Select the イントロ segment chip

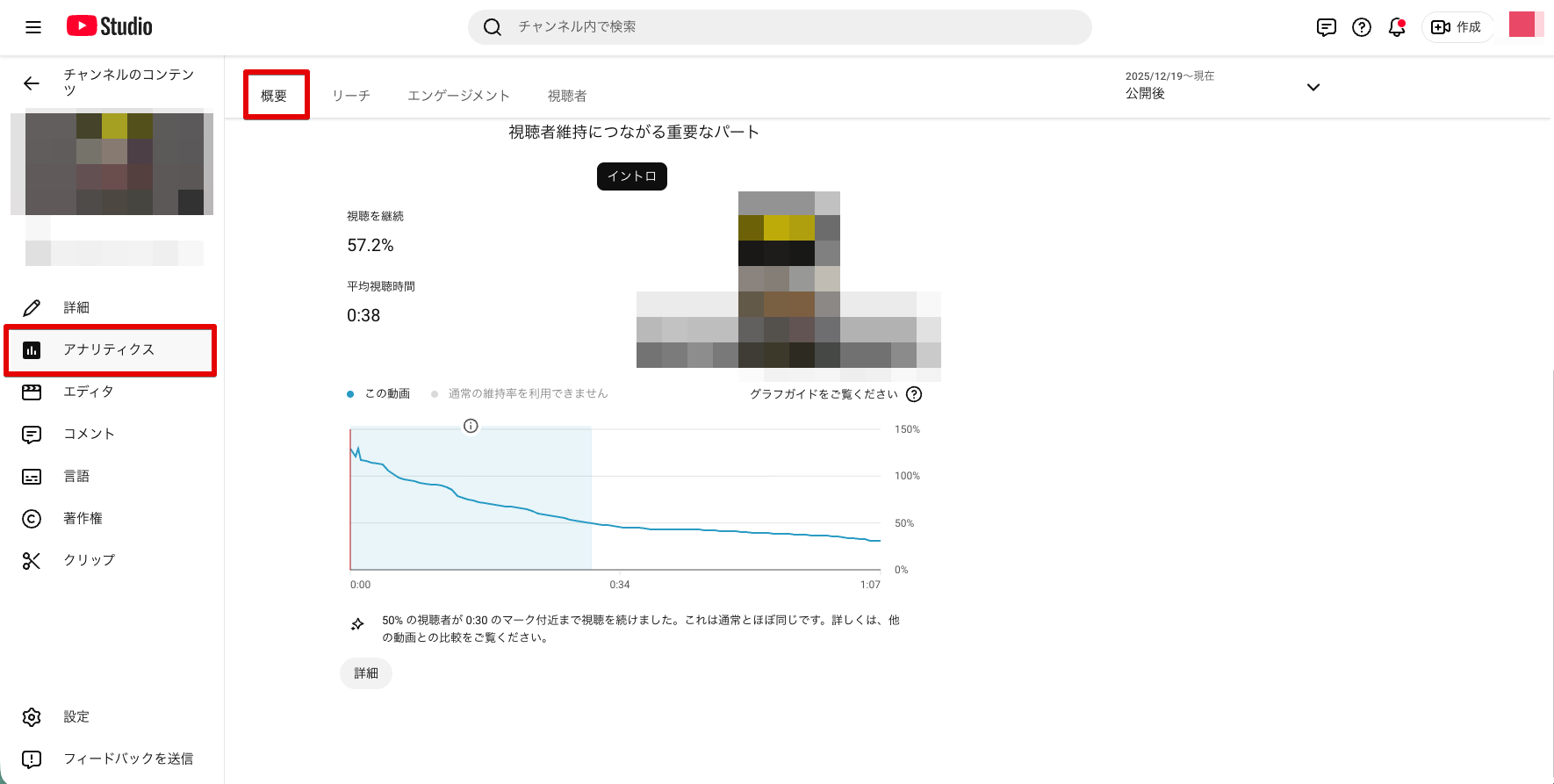(631, 176)
